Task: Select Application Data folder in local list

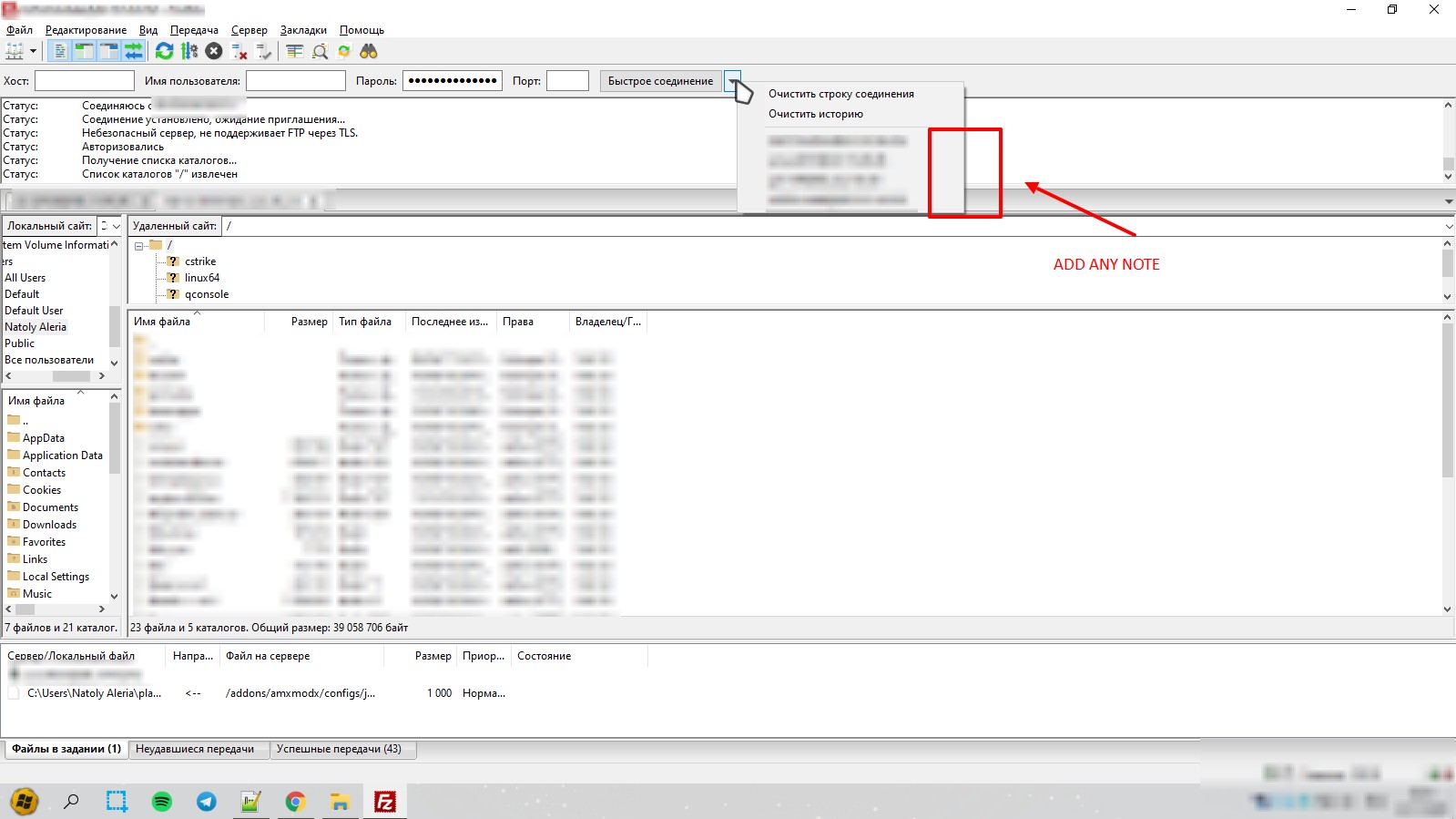Action: pyautogui.click(x=63, y=456)
